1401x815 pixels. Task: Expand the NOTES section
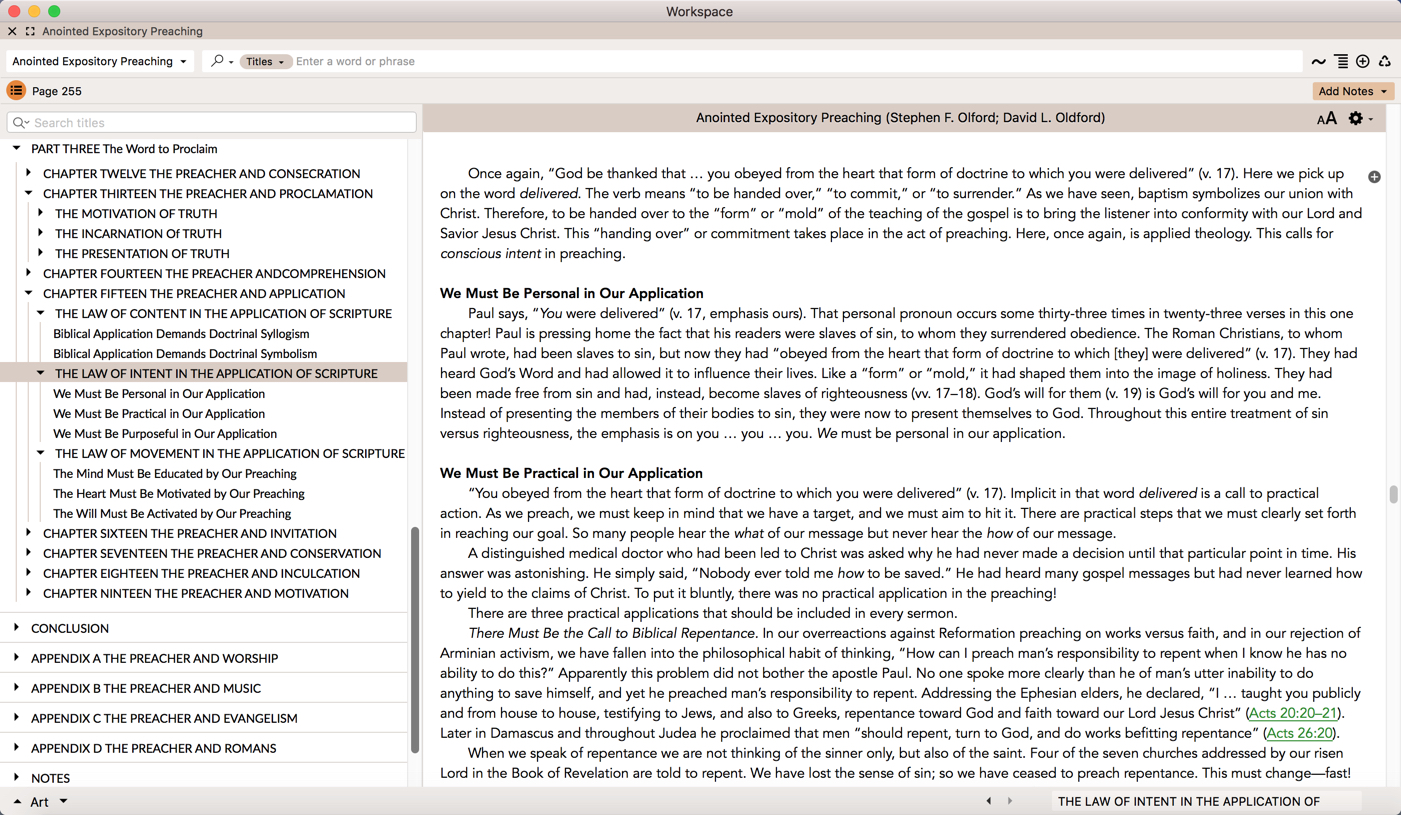[16, 778]
